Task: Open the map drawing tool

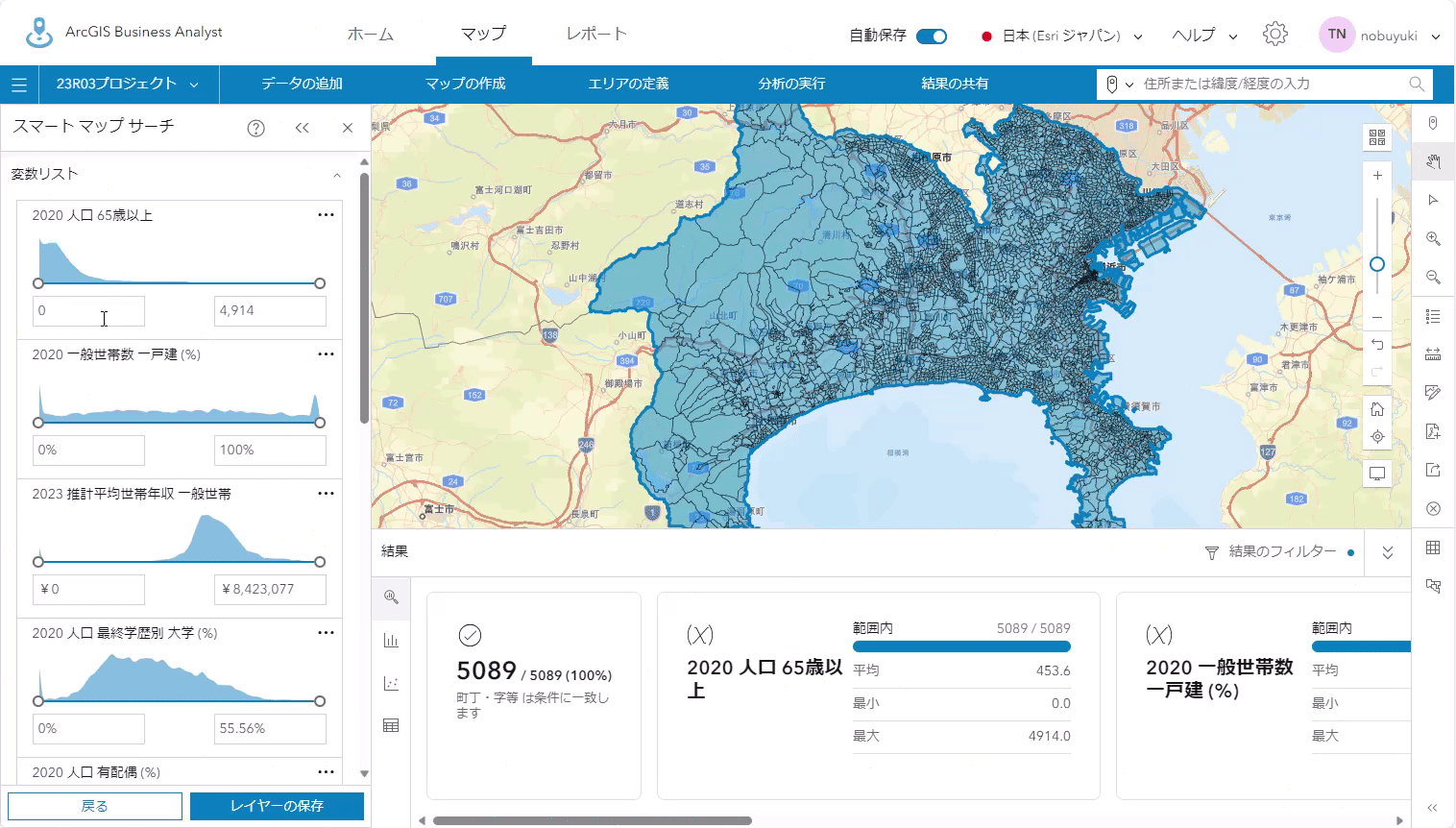Action: click(x=1433, y=393)
